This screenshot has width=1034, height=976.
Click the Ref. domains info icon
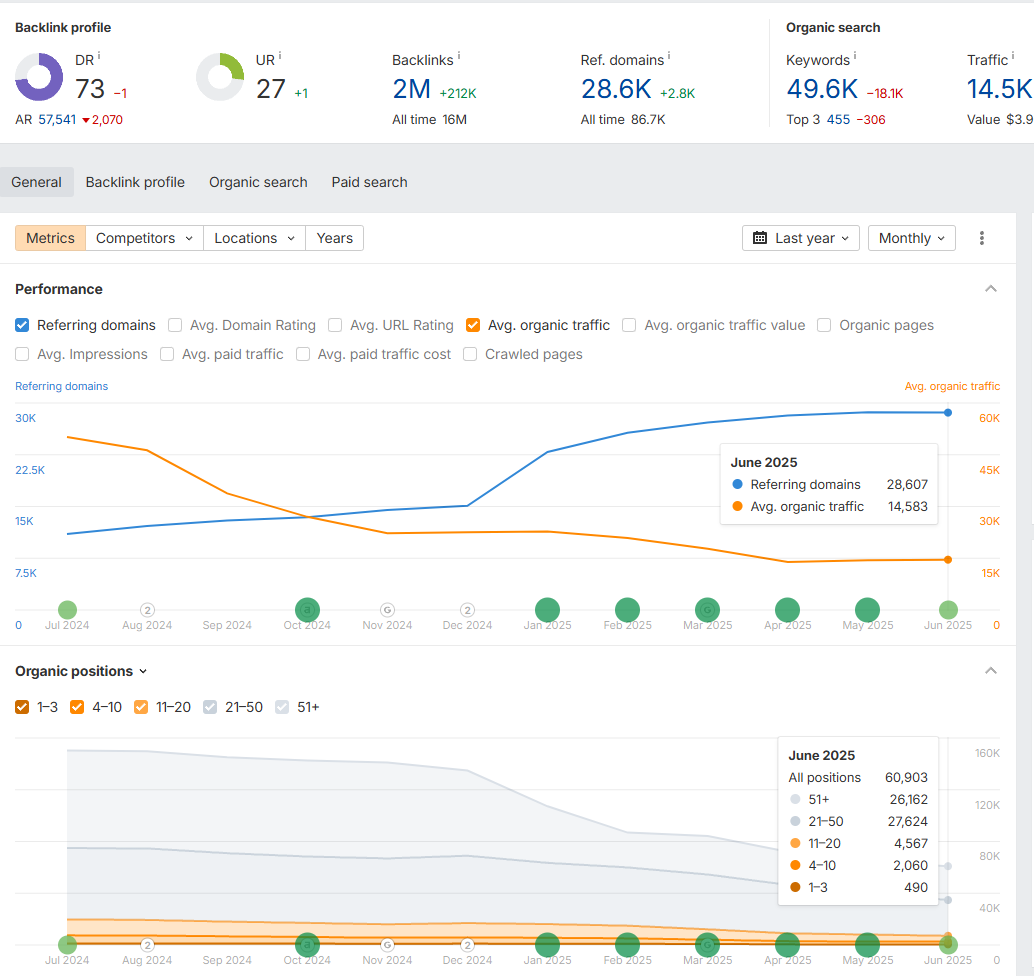pos(669,57)
